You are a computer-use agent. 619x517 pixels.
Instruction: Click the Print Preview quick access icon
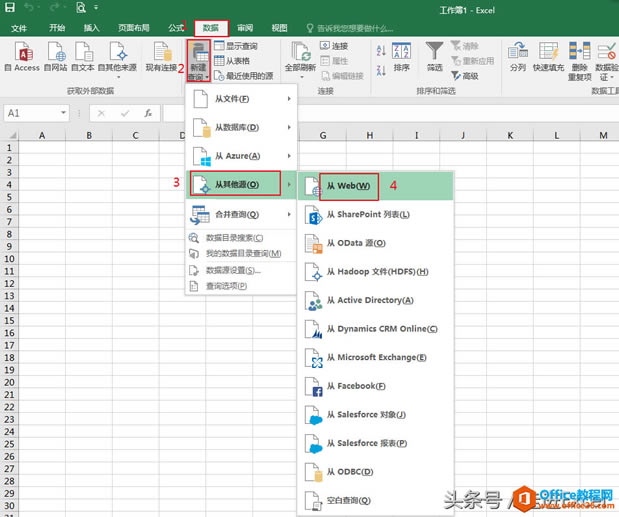pyautogui.click(x=81, y=7)
